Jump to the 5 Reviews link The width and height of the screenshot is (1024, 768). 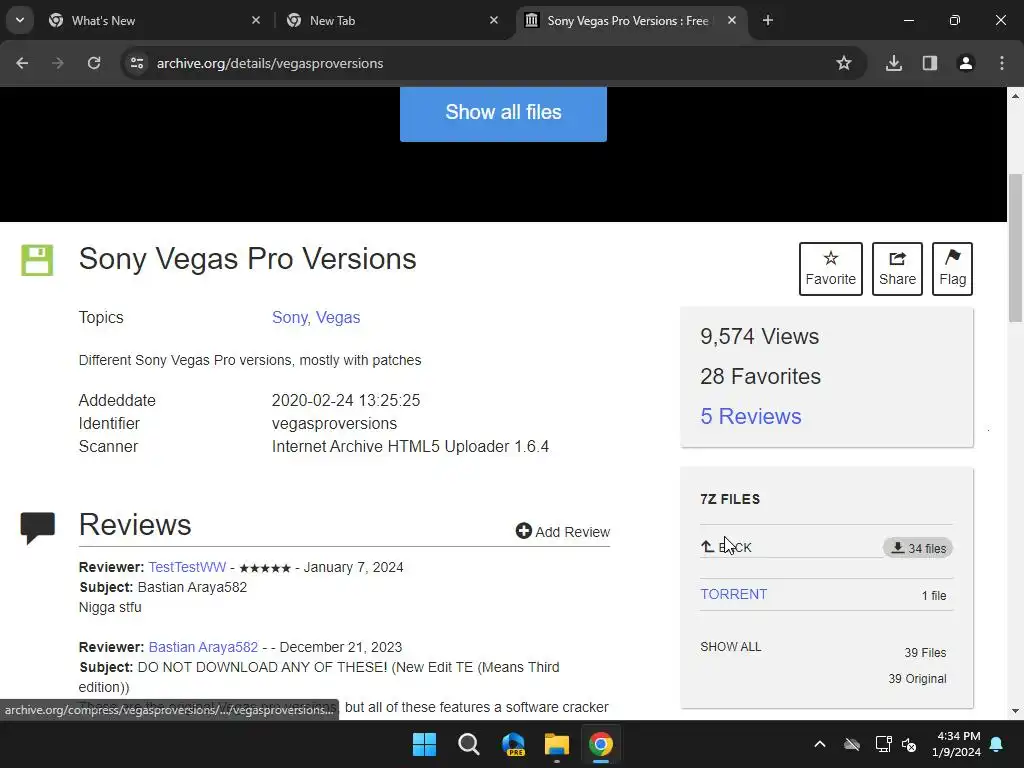[750, 417]
